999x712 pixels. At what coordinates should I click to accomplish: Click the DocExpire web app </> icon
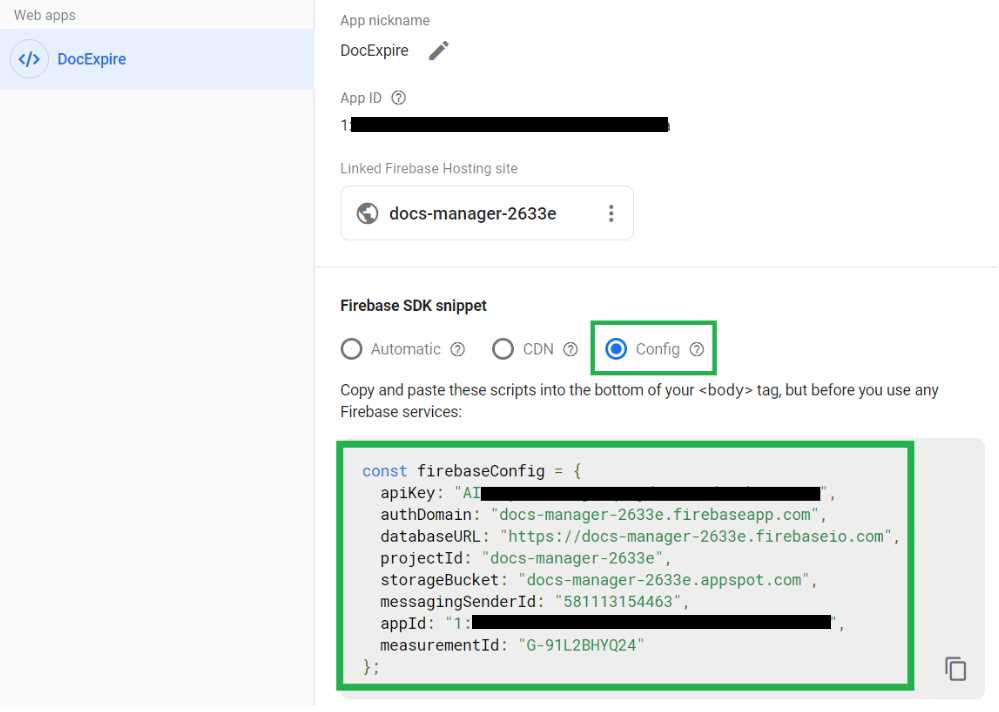(x=30, y=59)
